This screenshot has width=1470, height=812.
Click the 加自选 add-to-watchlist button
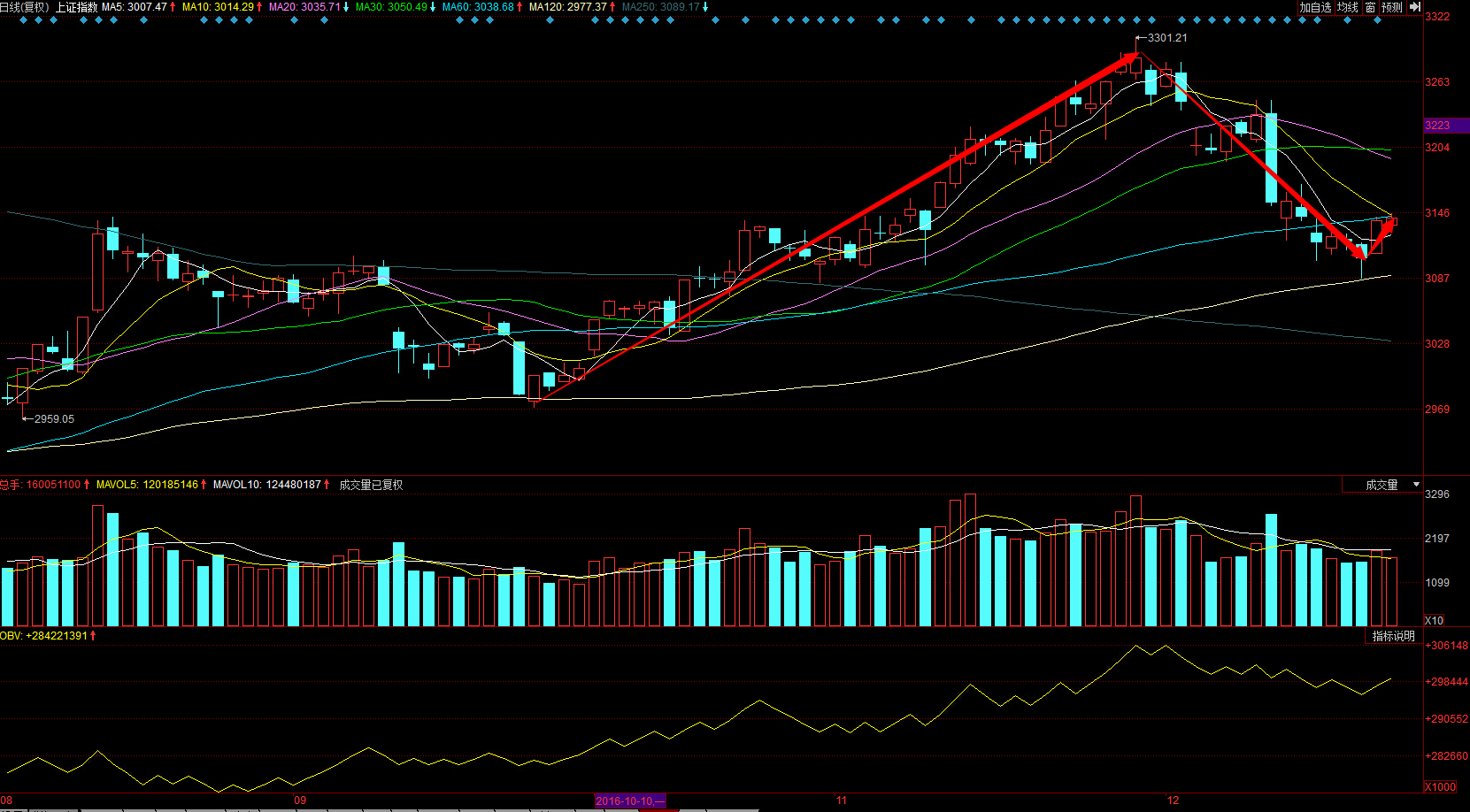tap(1315, 7)
